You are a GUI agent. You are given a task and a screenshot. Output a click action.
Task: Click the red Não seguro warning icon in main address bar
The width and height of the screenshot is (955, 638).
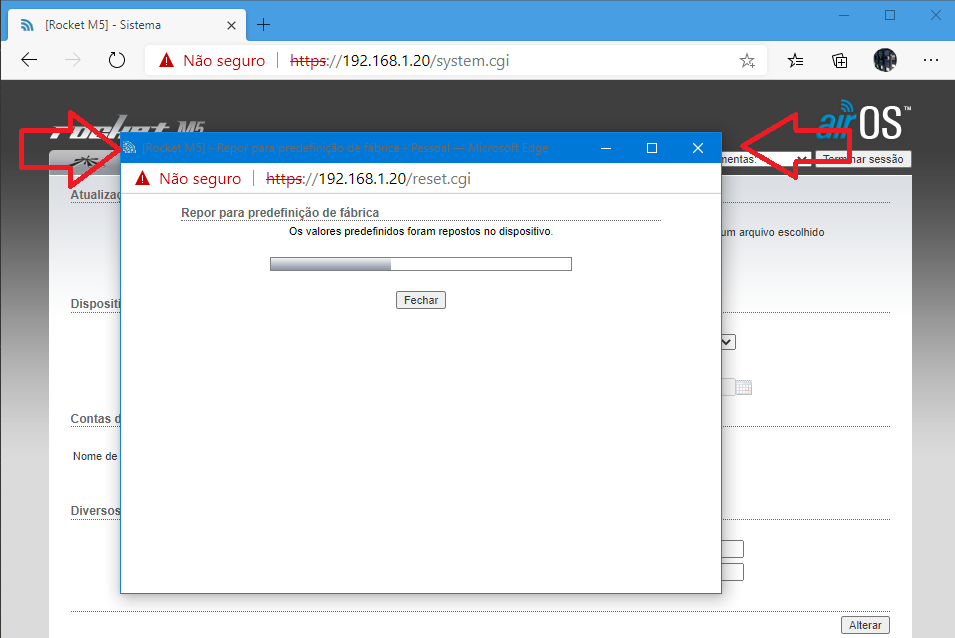(166, 60)
